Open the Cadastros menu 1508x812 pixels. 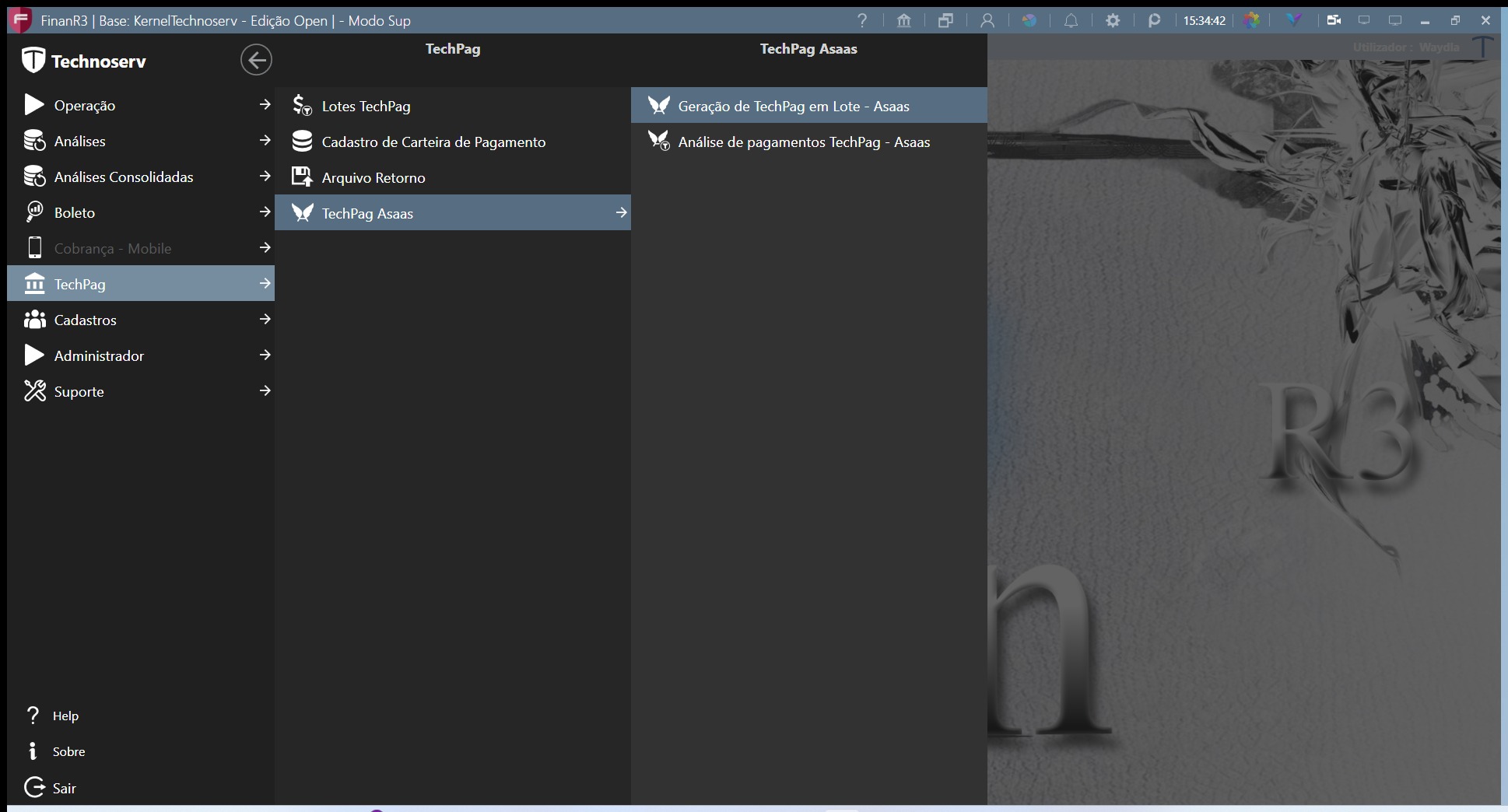(141, 320)
